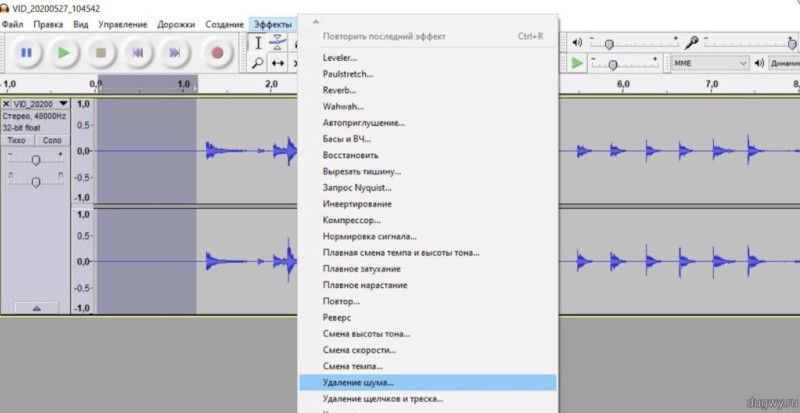This screenshot has height=413, width=800.
Task: Solo the track with the Соло button
Action: tap(52, 140)
